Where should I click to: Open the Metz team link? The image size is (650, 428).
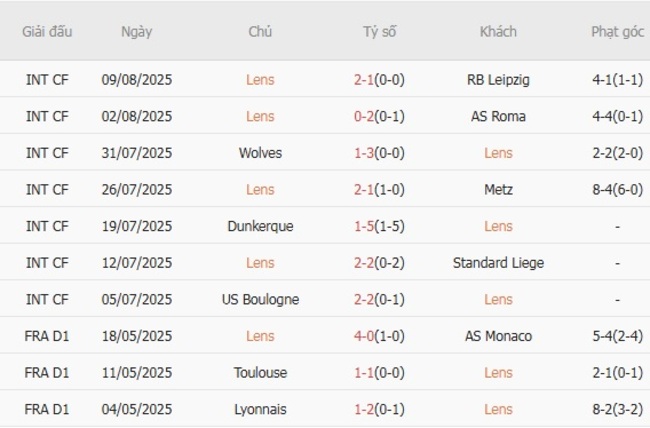pos(498,190)
